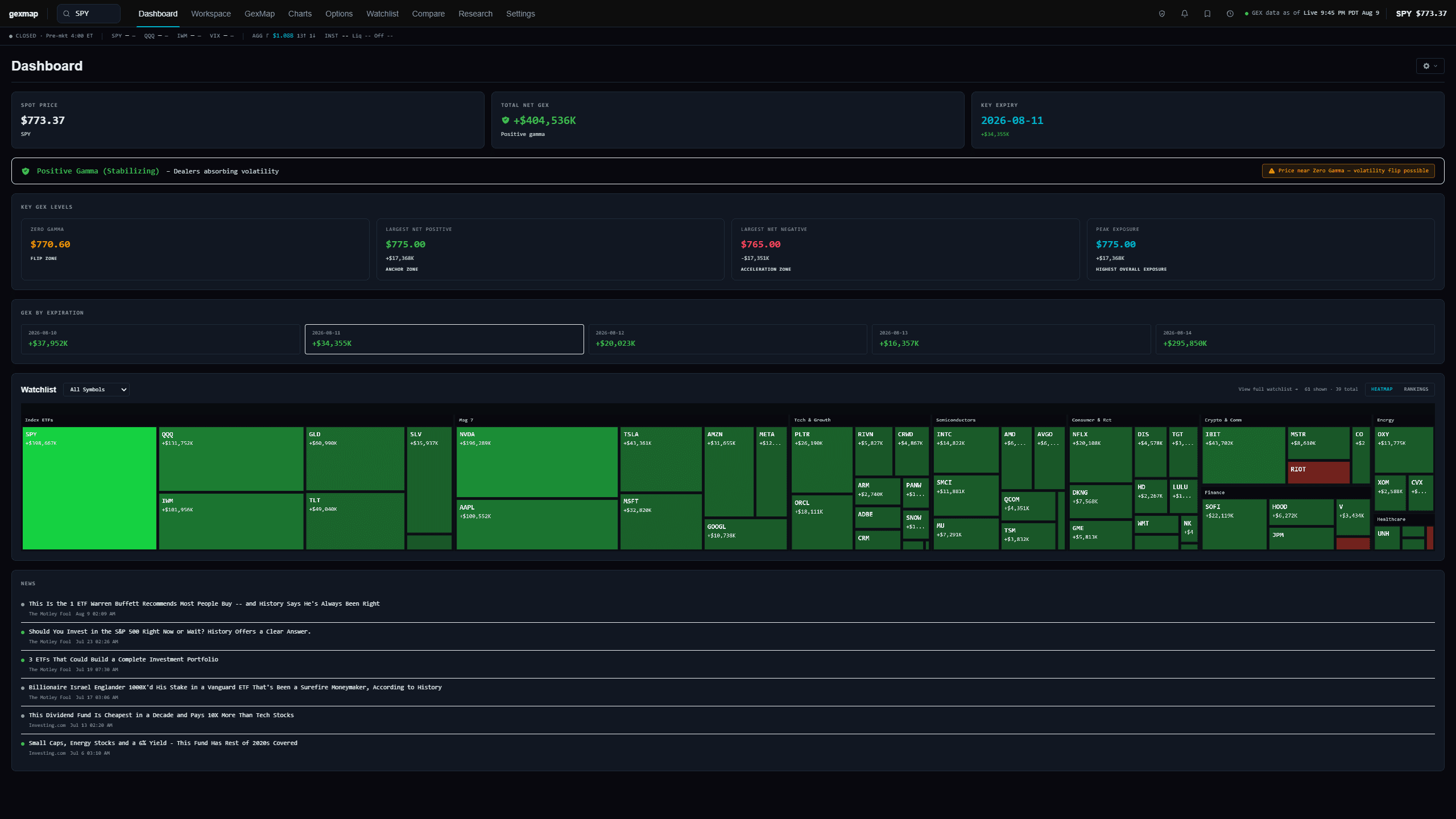
Task: Open the Workspace tab
Action: (211, 14)
